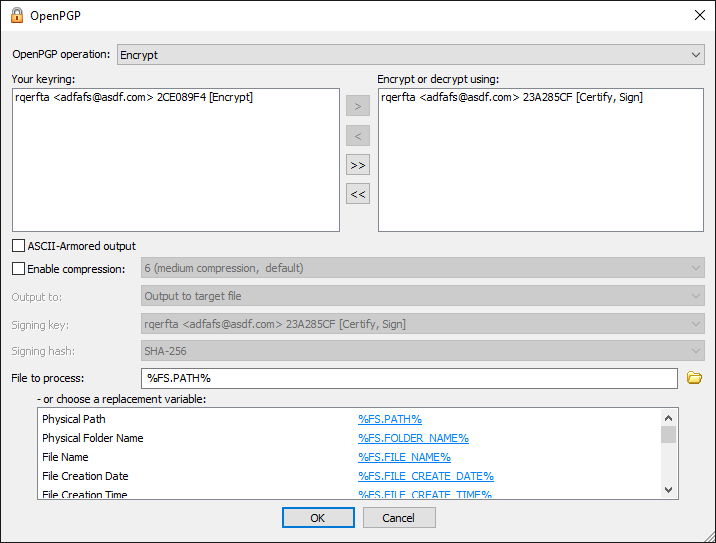Expand the compression level dropdown
This screenshot has width=716, height=543.
tap(422, 268)
